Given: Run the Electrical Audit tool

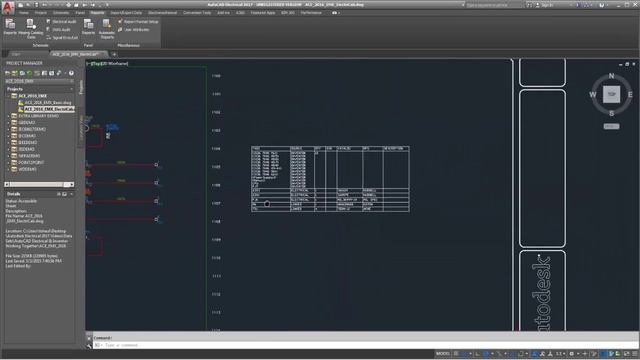Looking at the screenshot, I should click(x=62, y=21).
